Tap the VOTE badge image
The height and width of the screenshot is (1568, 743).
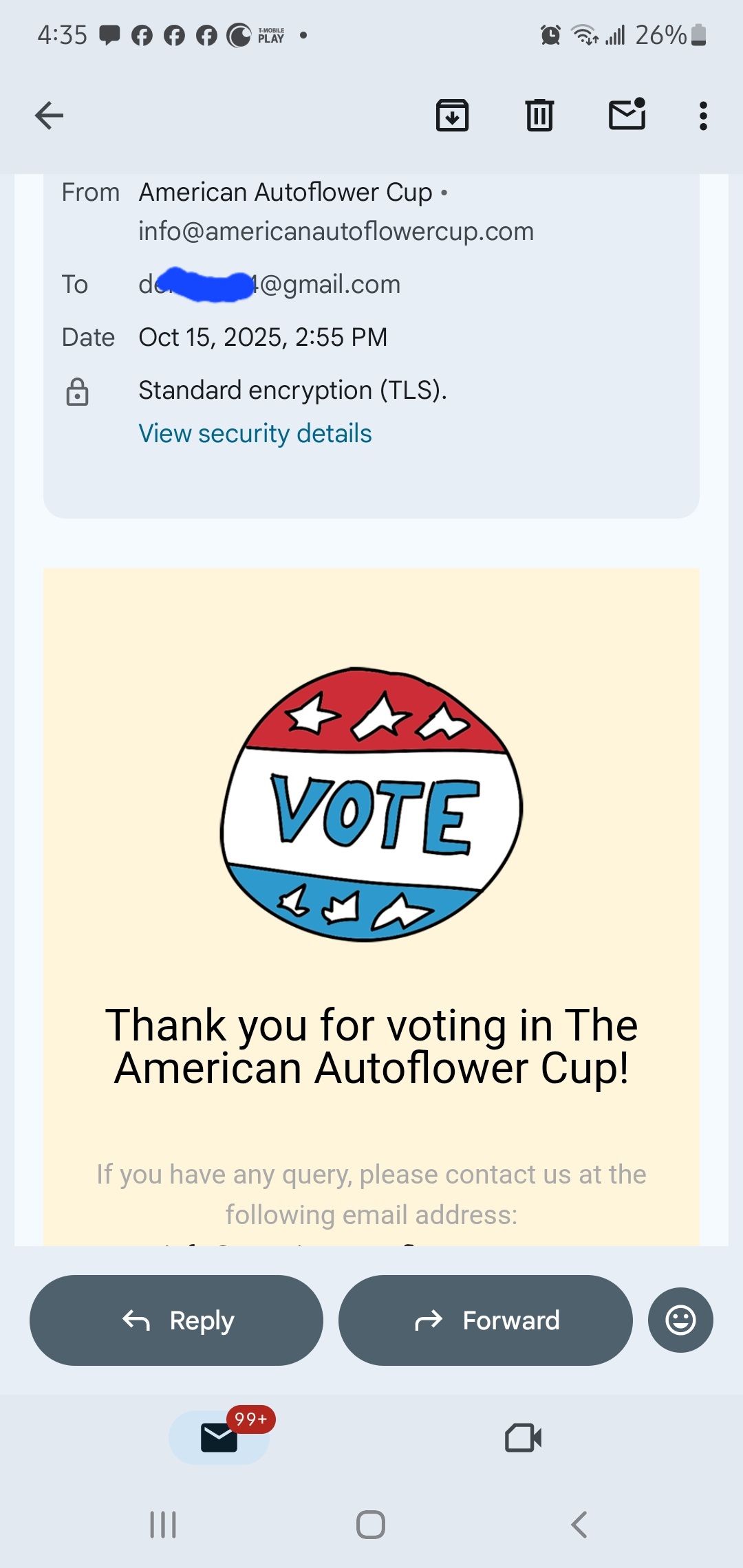(x=371, y=805)
